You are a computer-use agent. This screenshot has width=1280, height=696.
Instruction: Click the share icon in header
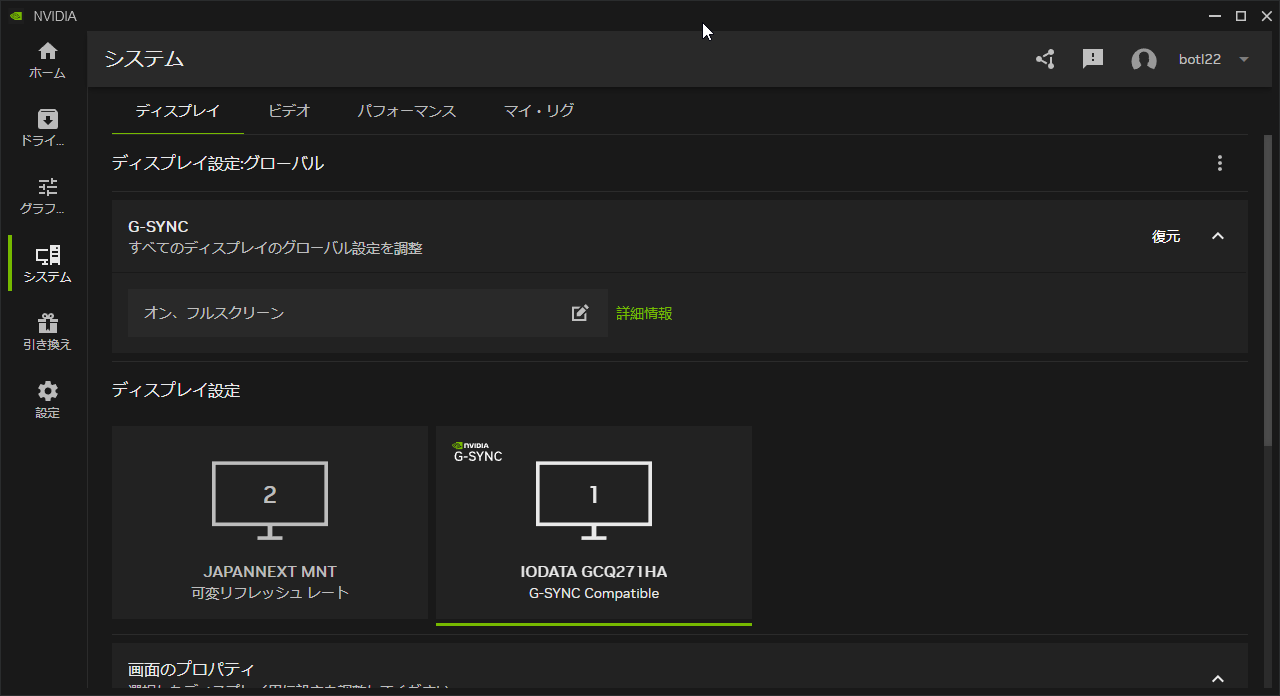pos(1045,59)
